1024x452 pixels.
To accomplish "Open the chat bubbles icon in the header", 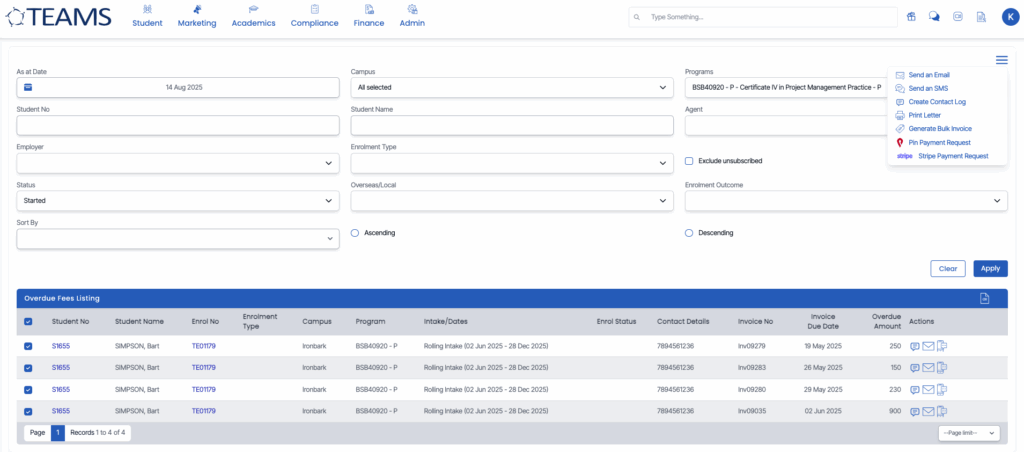I will (x=934, y=17).
